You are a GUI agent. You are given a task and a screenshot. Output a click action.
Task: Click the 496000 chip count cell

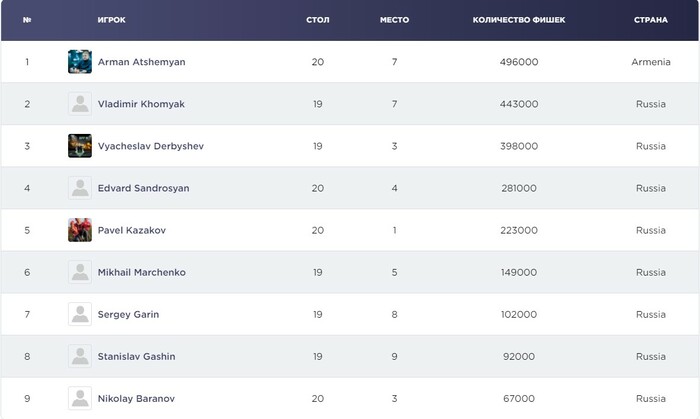point(519,62)
